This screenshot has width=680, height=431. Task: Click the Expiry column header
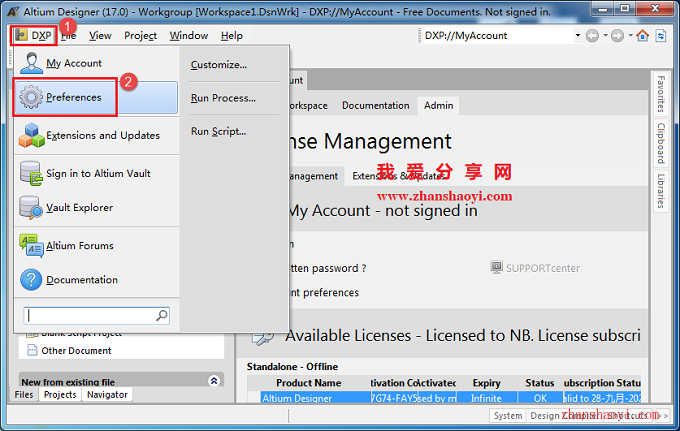pyautogui.click(x=487, y=383)
